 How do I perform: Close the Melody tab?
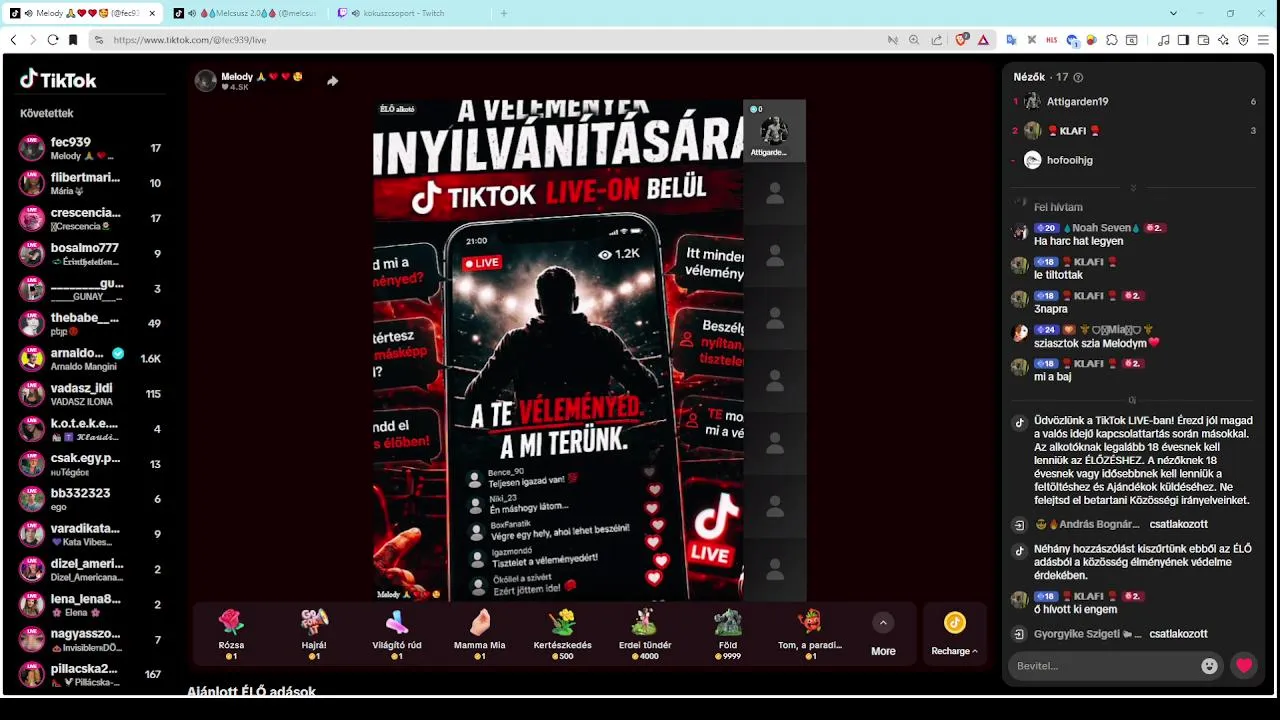152,13
